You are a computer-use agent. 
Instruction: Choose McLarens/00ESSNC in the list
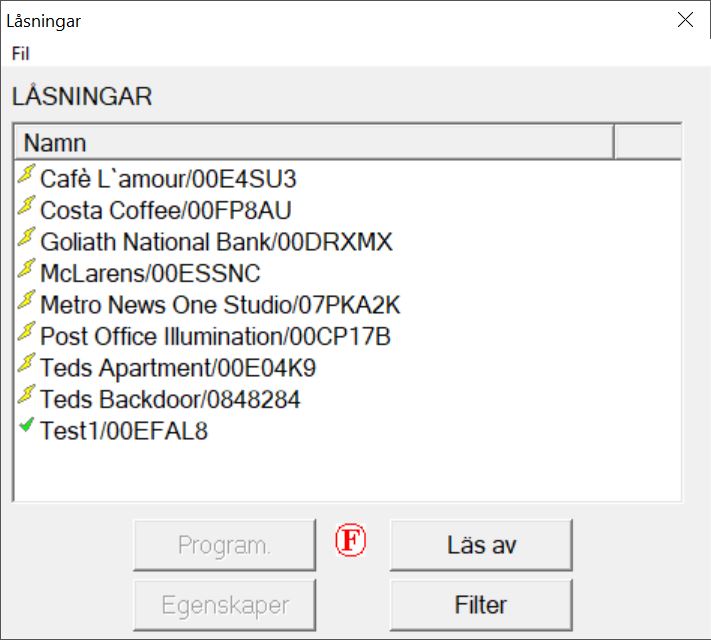(x=150, y=273)
